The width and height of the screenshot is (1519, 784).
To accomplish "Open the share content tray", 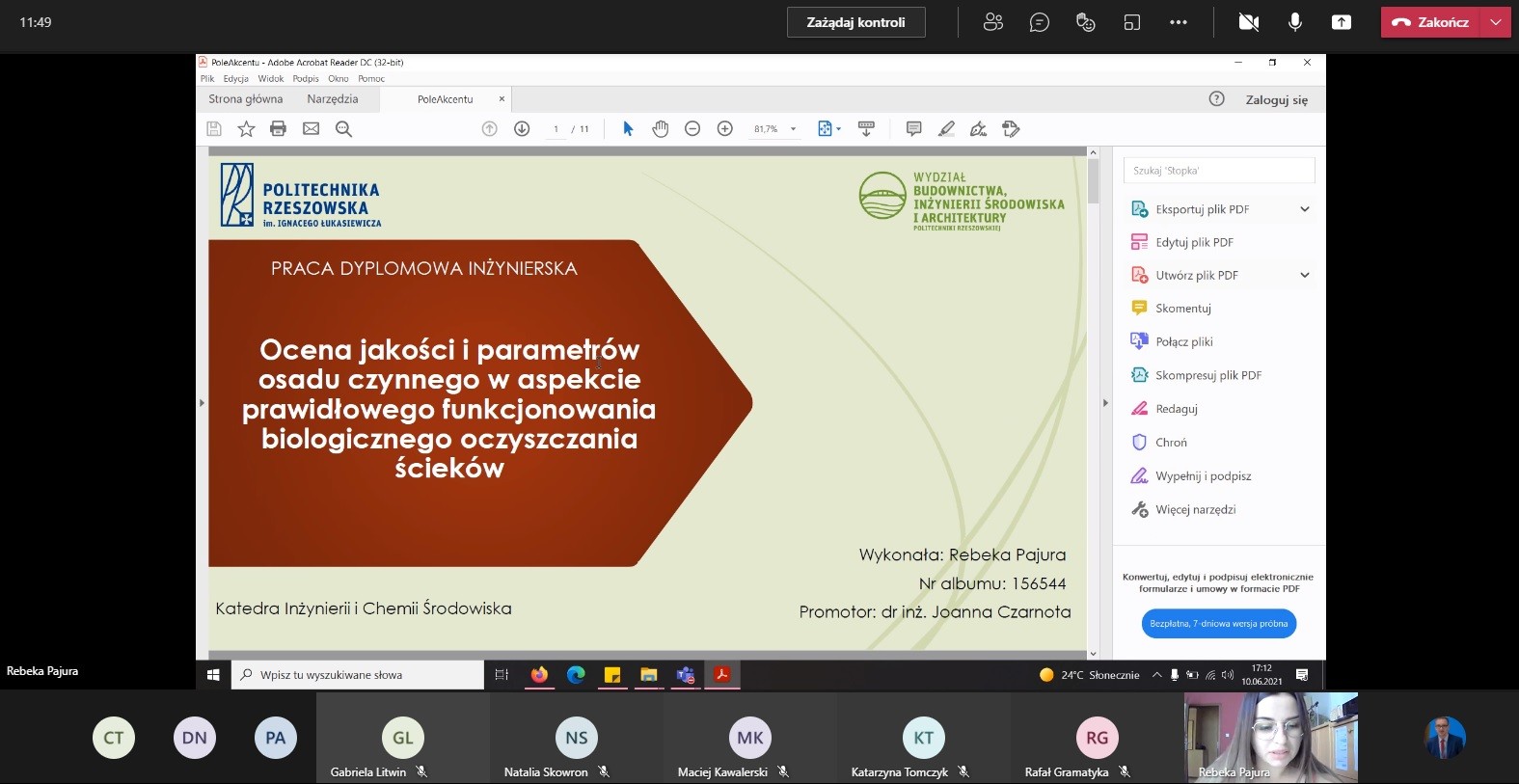I will coord(1341,22).
